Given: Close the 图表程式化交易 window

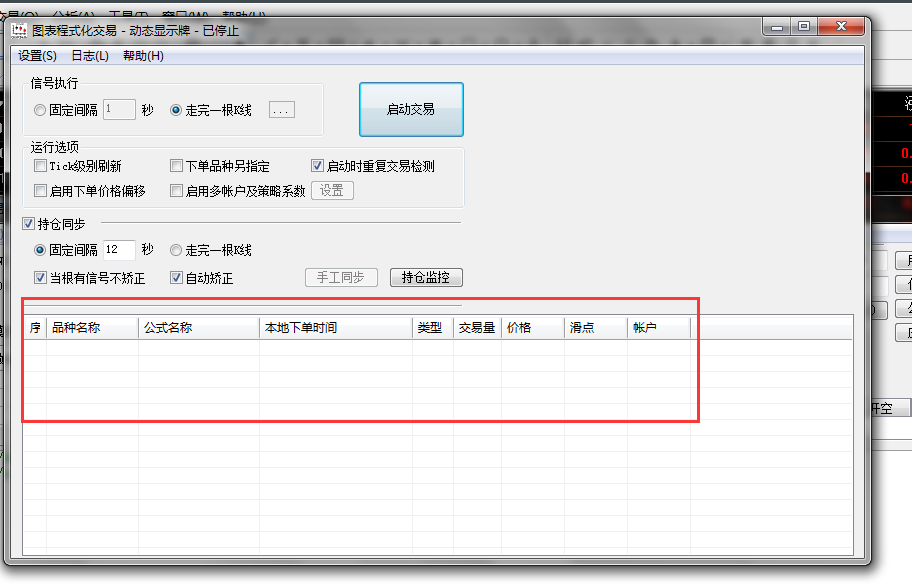Looking at the screenshot, I should click(841, 26).
